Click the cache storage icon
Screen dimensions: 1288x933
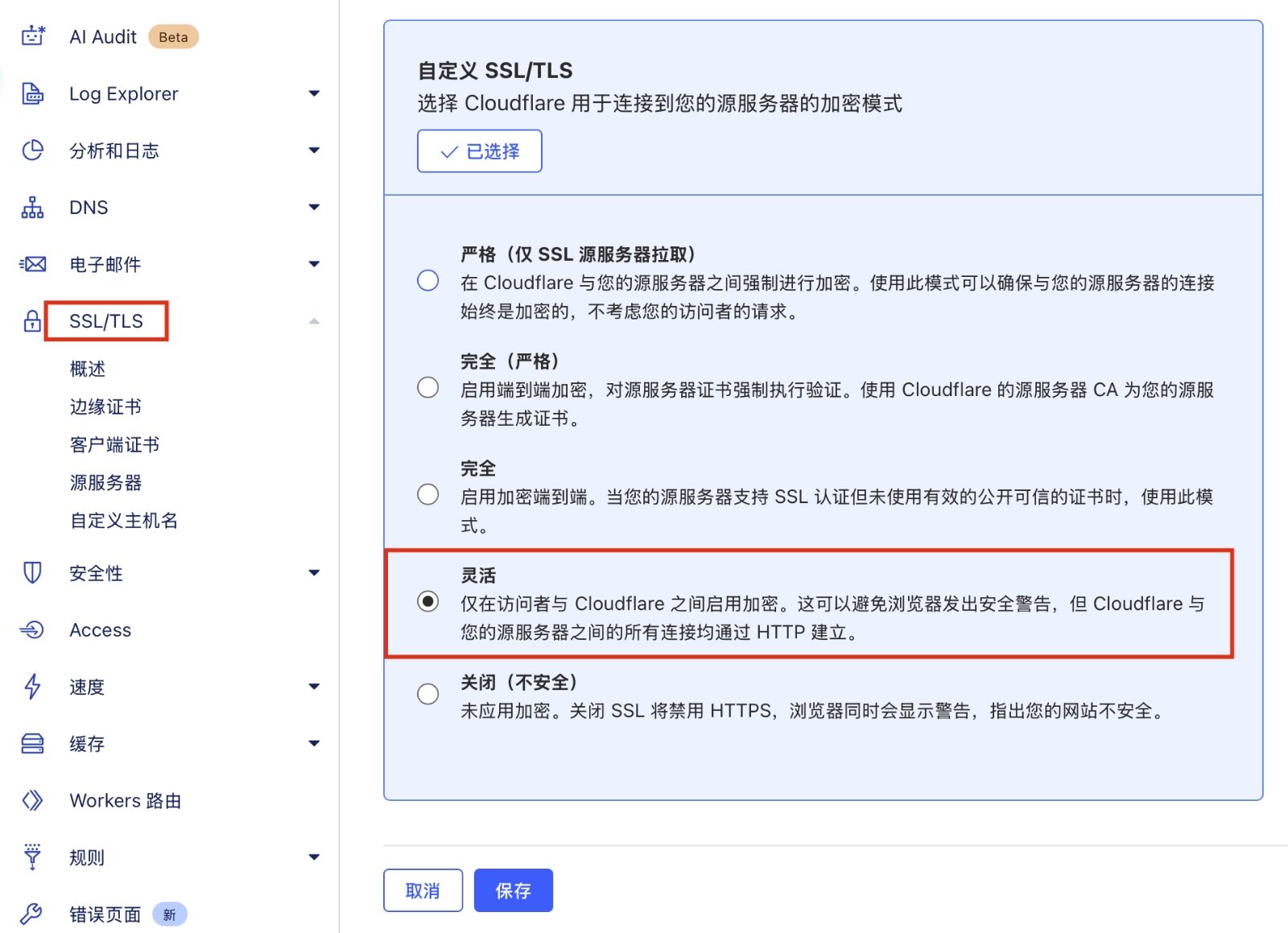tap(32, 744)
